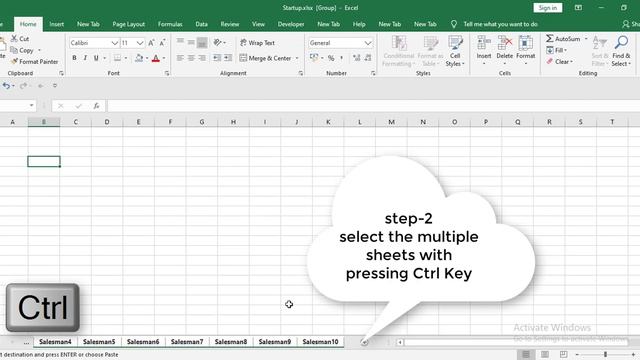This screenshot has width=640, height=360.
Task: Click the Accounting Number Format icon
Action: [x=314, y=58]
